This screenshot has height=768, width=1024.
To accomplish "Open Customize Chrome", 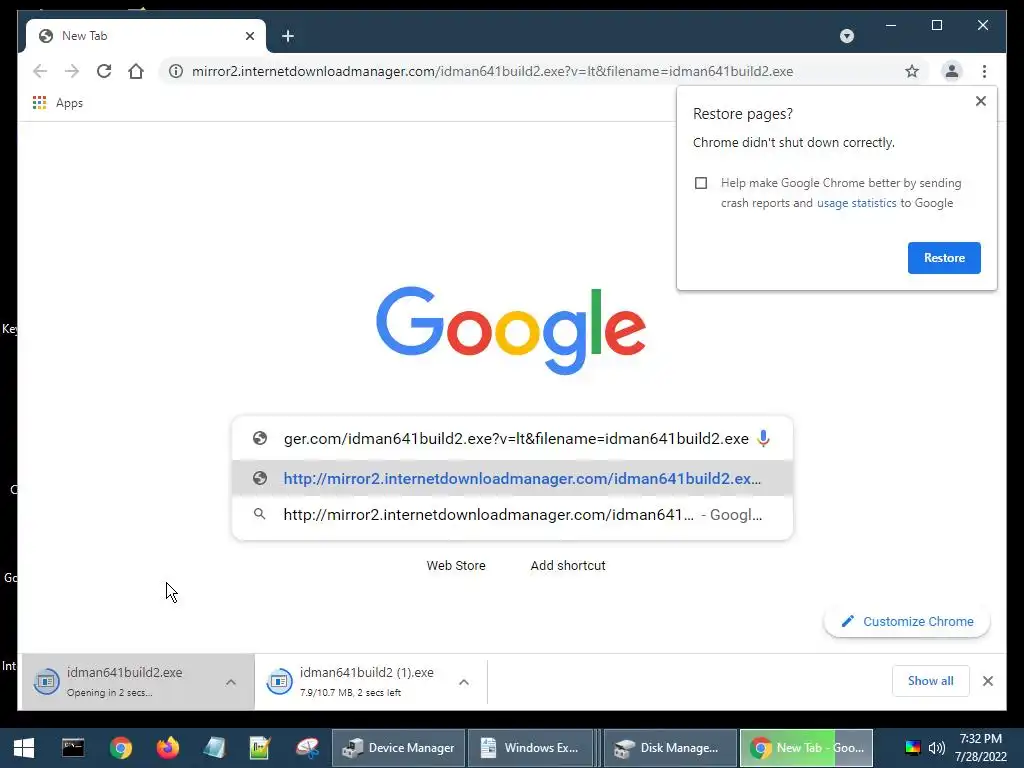I will click(907, 622).
